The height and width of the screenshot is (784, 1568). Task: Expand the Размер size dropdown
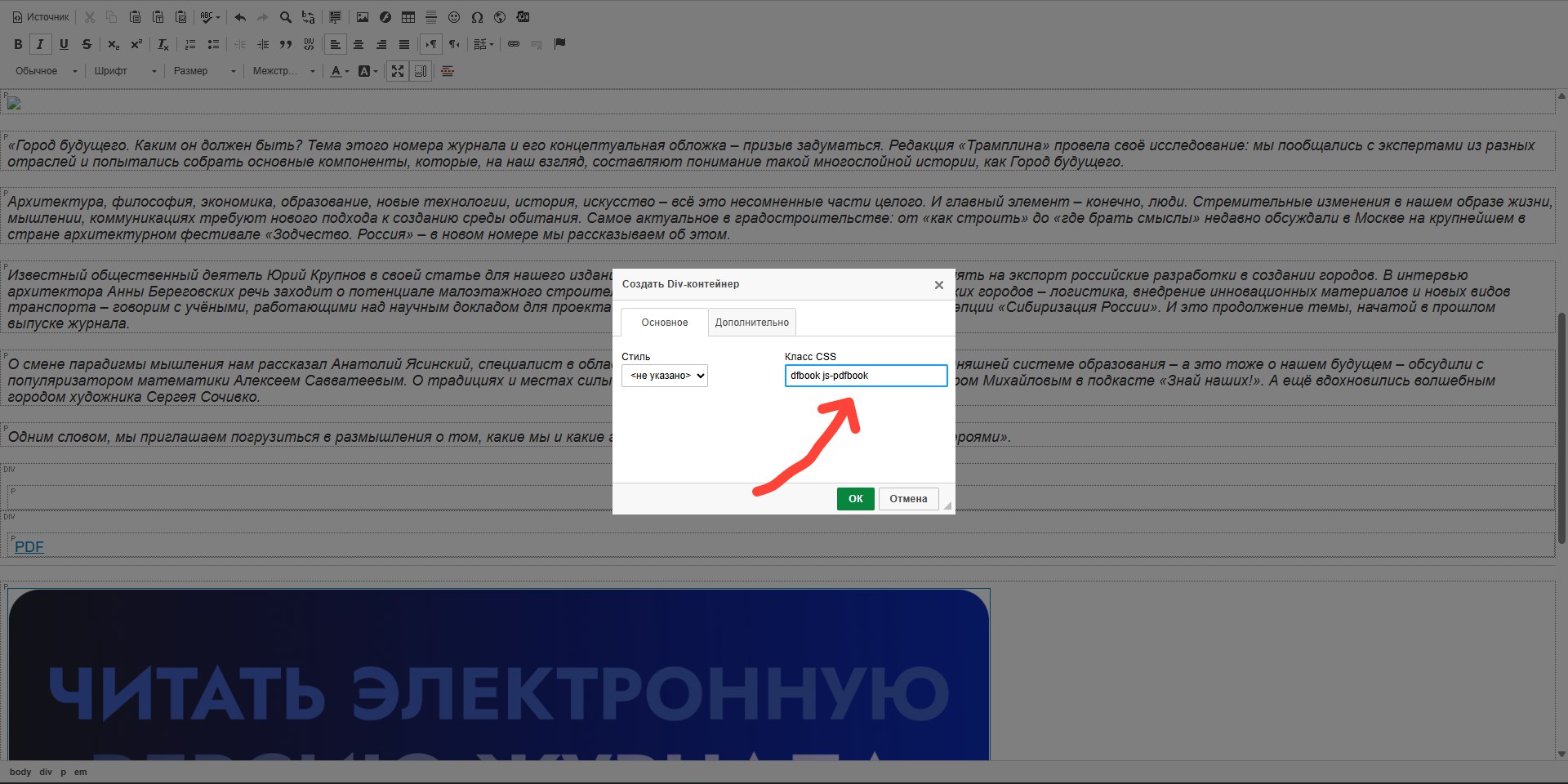point(204,71)
